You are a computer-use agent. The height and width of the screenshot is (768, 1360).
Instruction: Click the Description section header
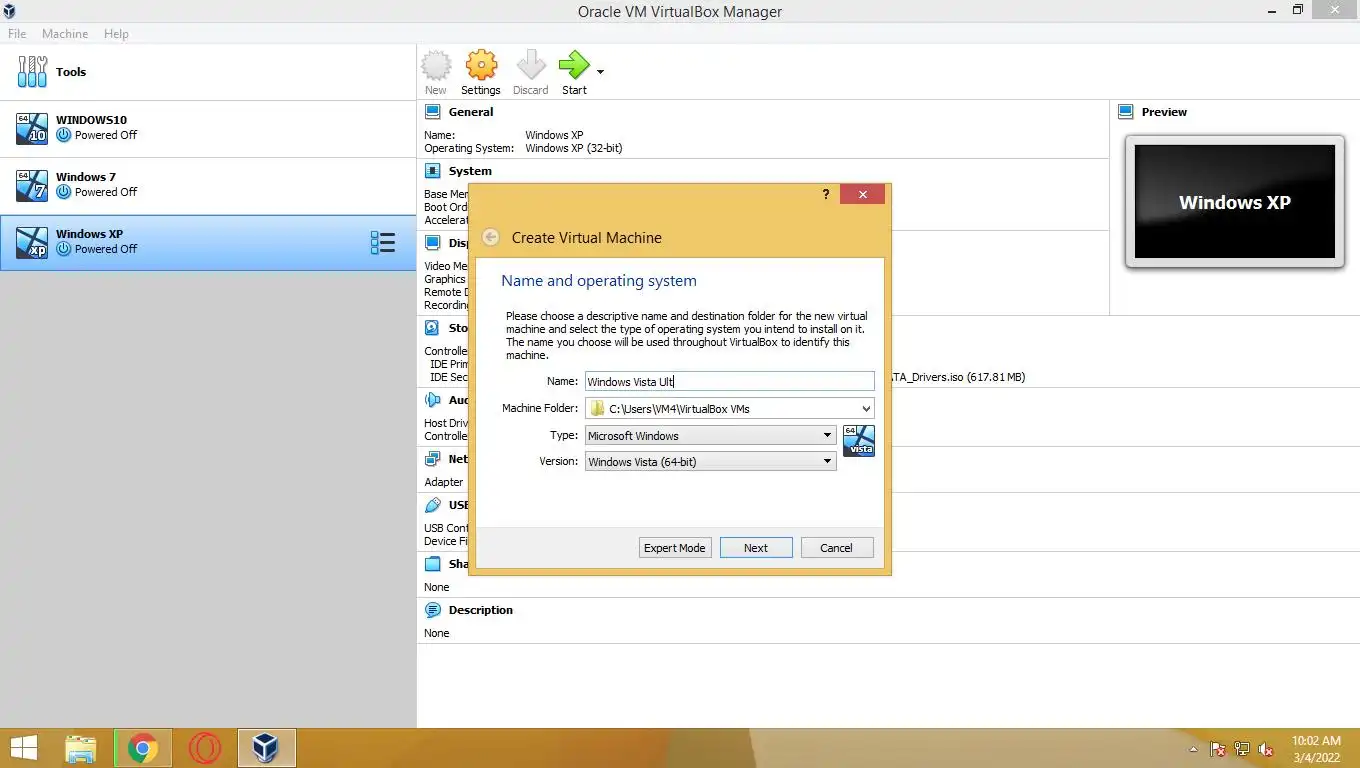click(x=481, y=610)
